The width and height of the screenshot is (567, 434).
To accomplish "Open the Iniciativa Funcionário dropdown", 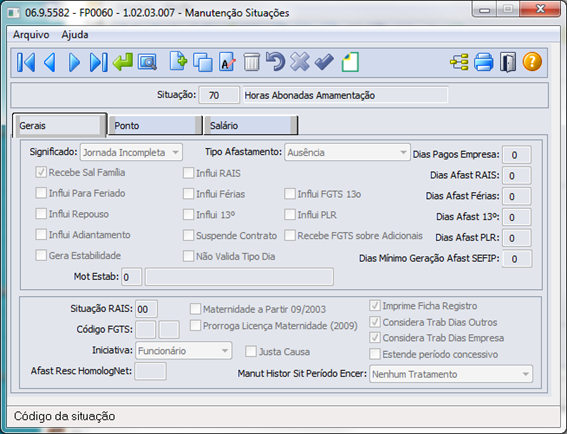I will click(183, 350).
